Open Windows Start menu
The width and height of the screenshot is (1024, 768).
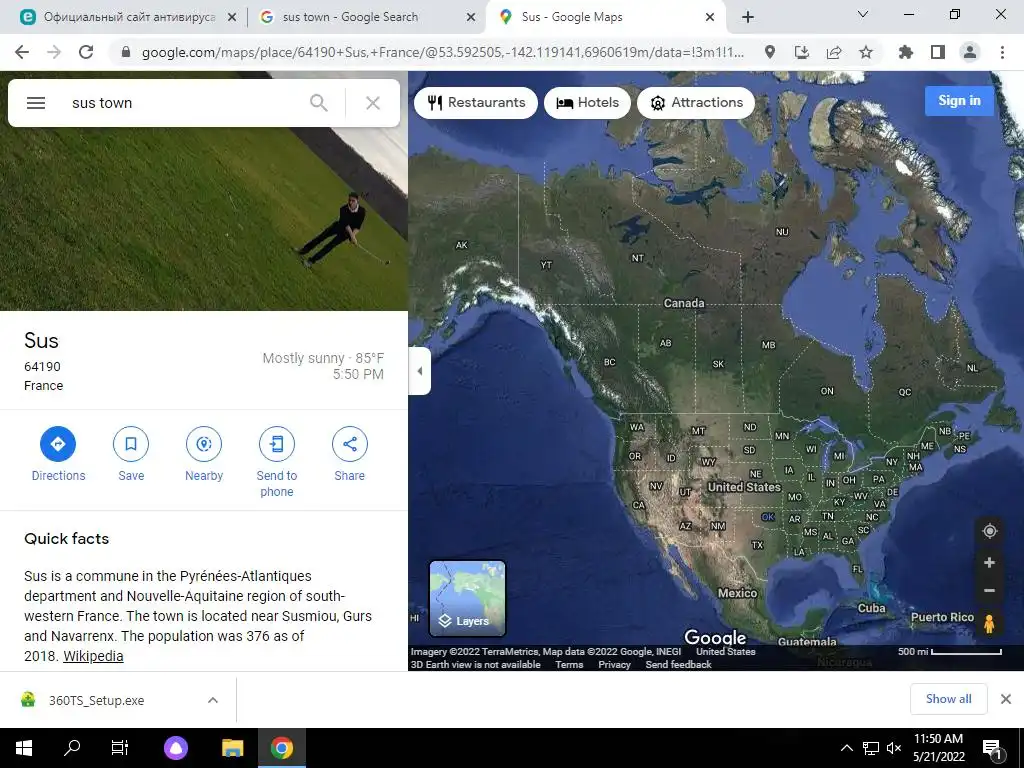[24, 748]
